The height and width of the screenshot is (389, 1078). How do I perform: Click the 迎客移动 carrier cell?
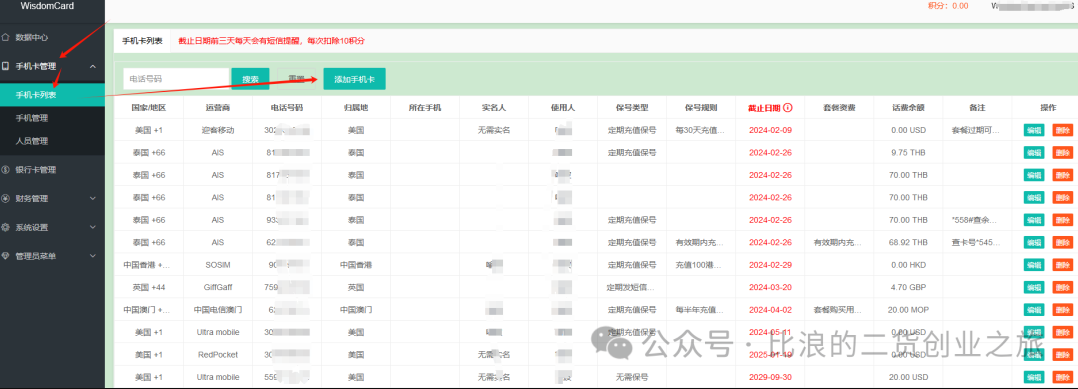pyautogui.click(x=218, y=130)
